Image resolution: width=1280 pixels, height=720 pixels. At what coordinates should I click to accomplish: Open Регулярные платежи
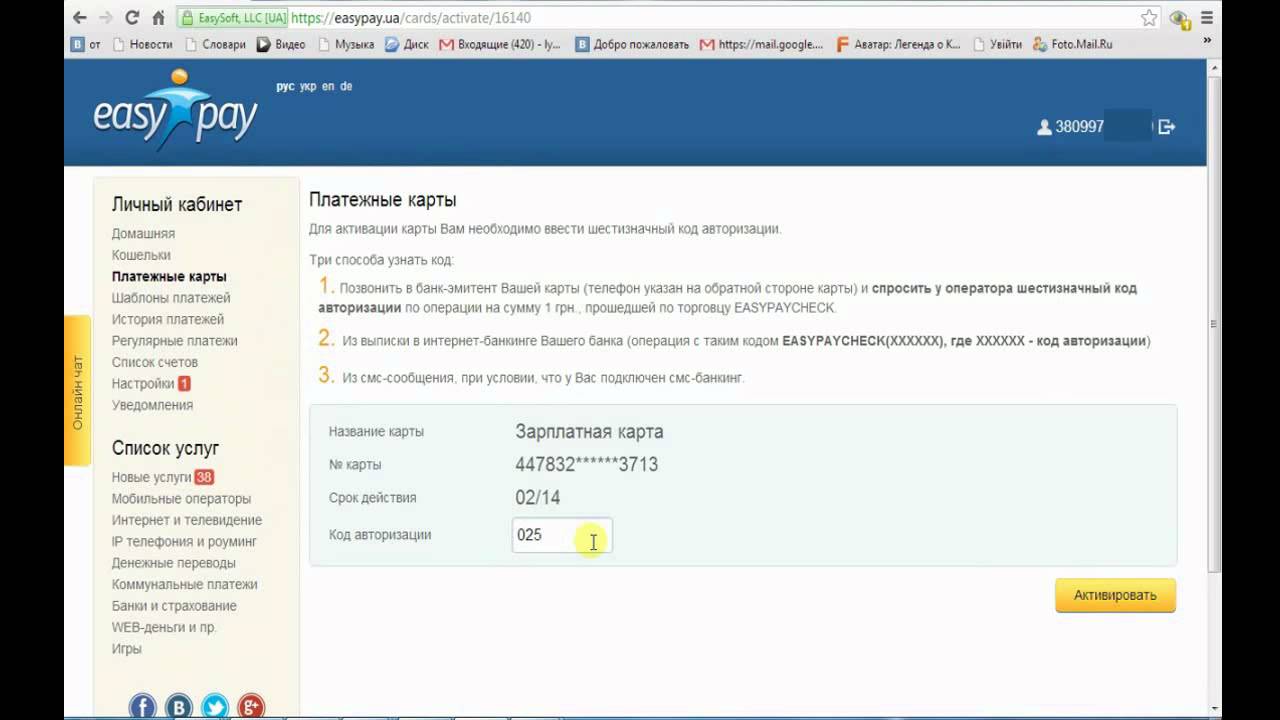pyautogui.click(x=175, y=341)
